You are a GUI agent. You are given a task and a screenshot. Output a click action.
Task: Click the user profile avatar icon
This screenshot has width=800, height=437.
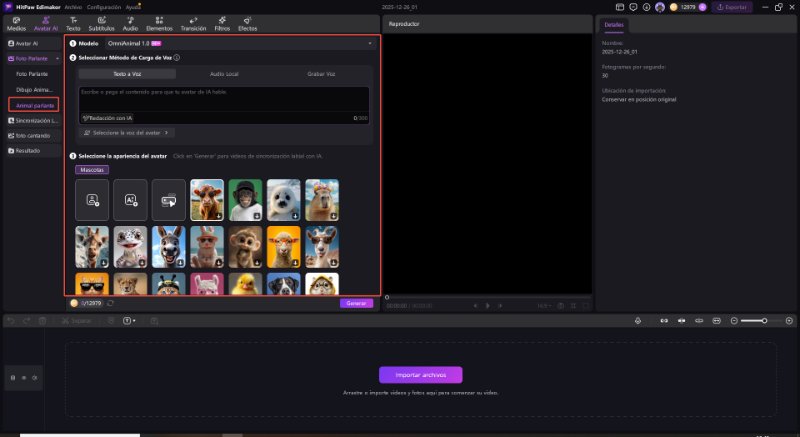(x=659, y=7)
